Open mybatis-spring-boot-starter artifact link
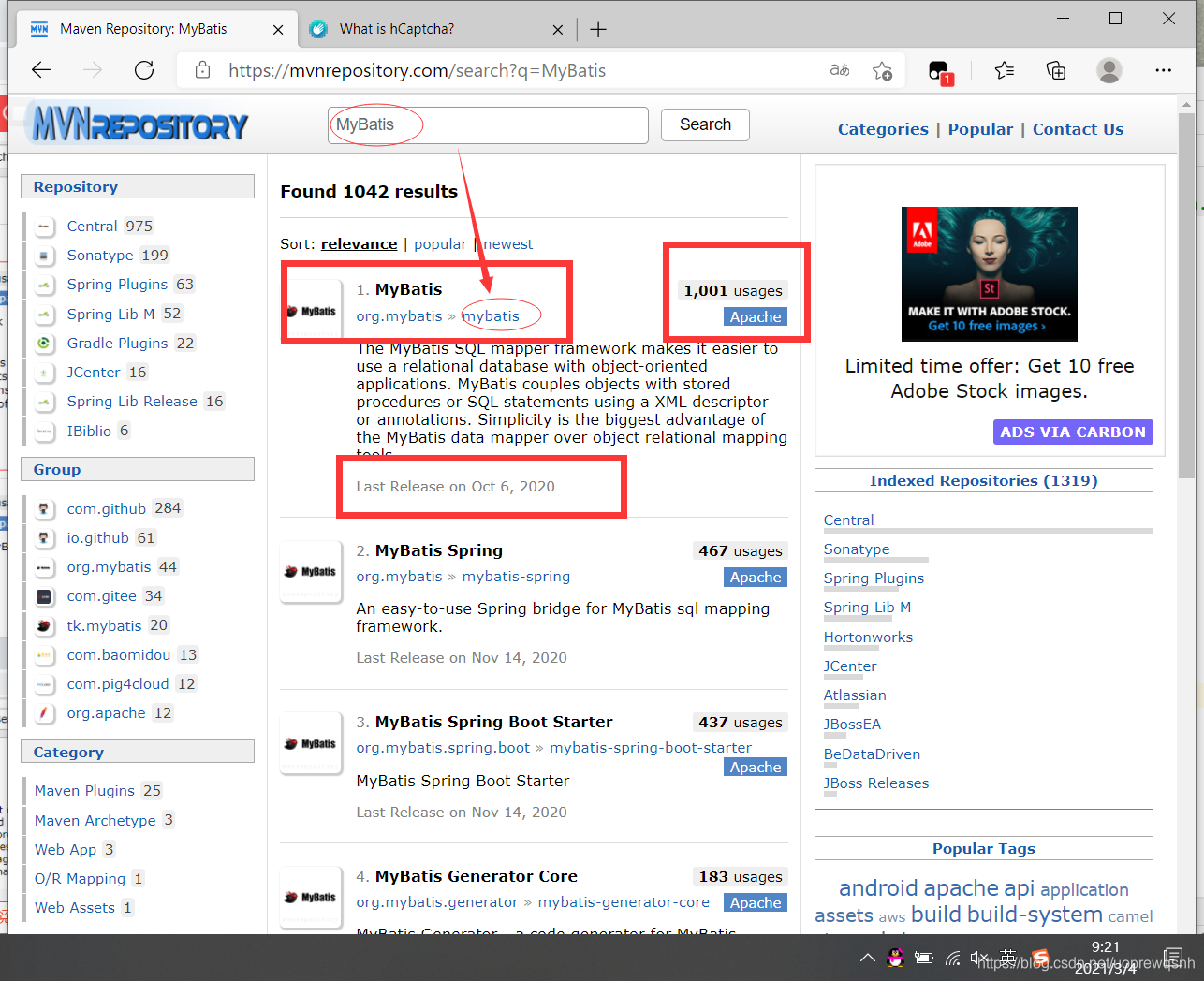 coord(651,748)
